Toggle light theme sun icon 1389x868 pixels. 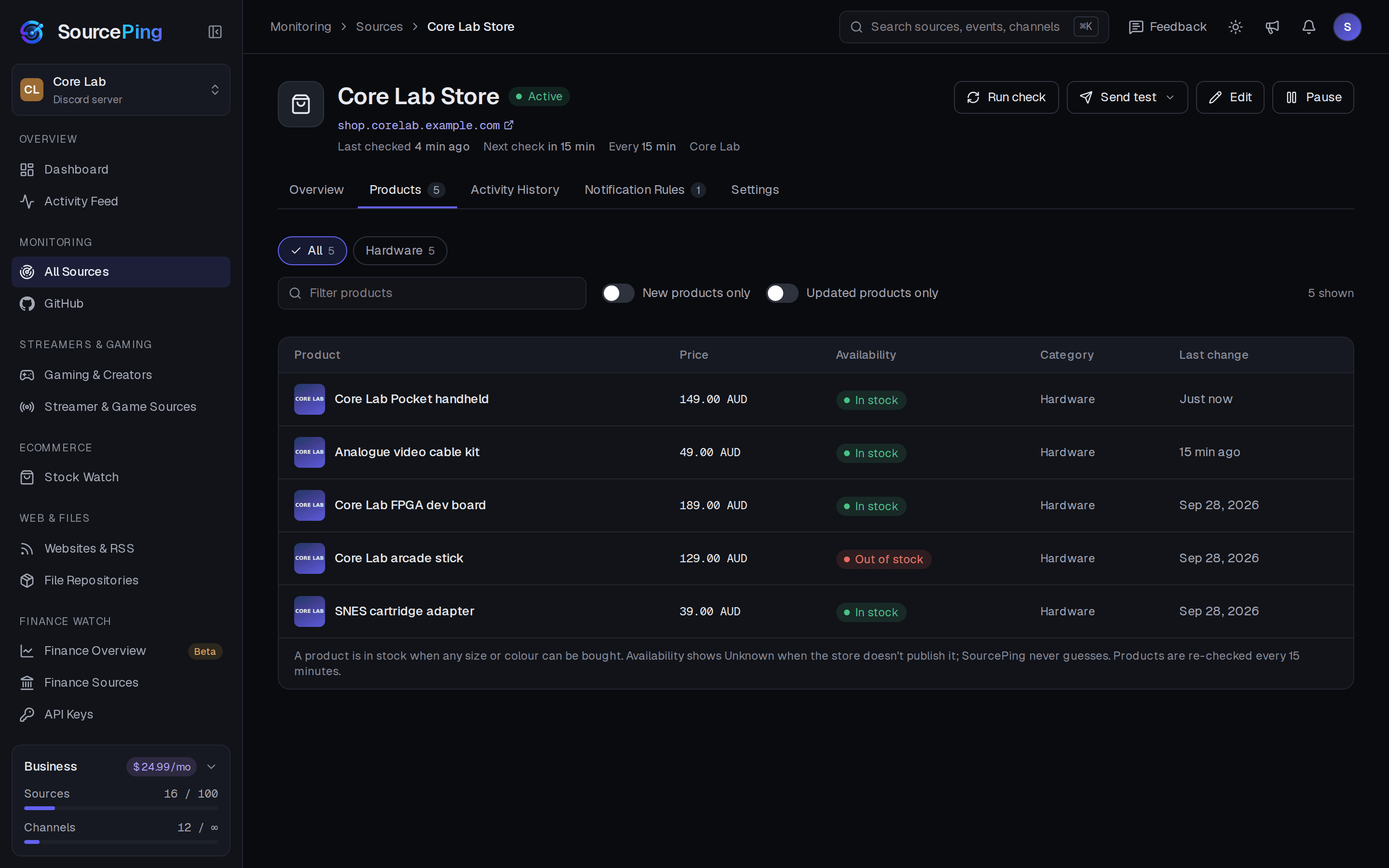click(1235, 27)
